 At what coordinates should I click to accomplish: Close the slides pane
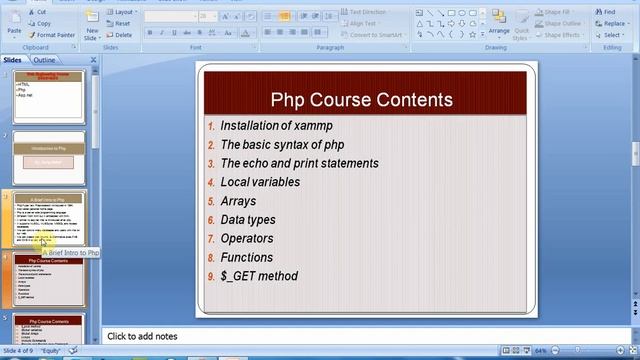point(93,60)
